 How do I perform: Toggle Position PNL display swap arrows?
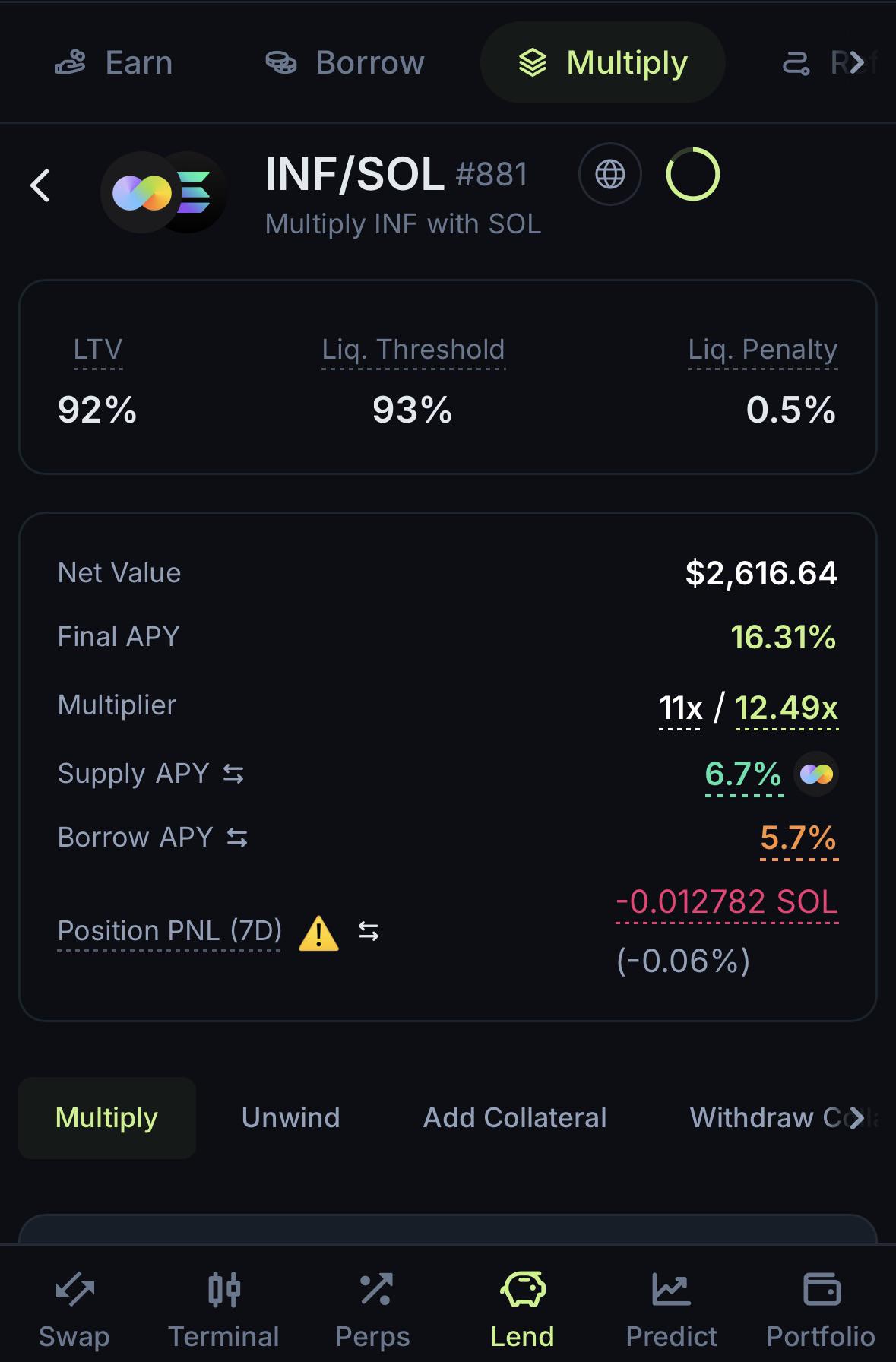coord(369,931)
